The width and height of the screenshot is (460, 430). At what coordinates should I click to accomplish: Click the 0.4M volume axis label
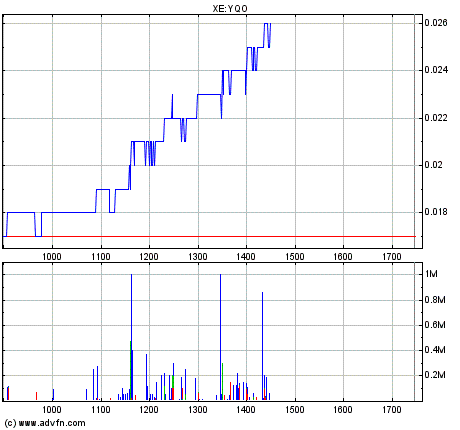point(435,350)
